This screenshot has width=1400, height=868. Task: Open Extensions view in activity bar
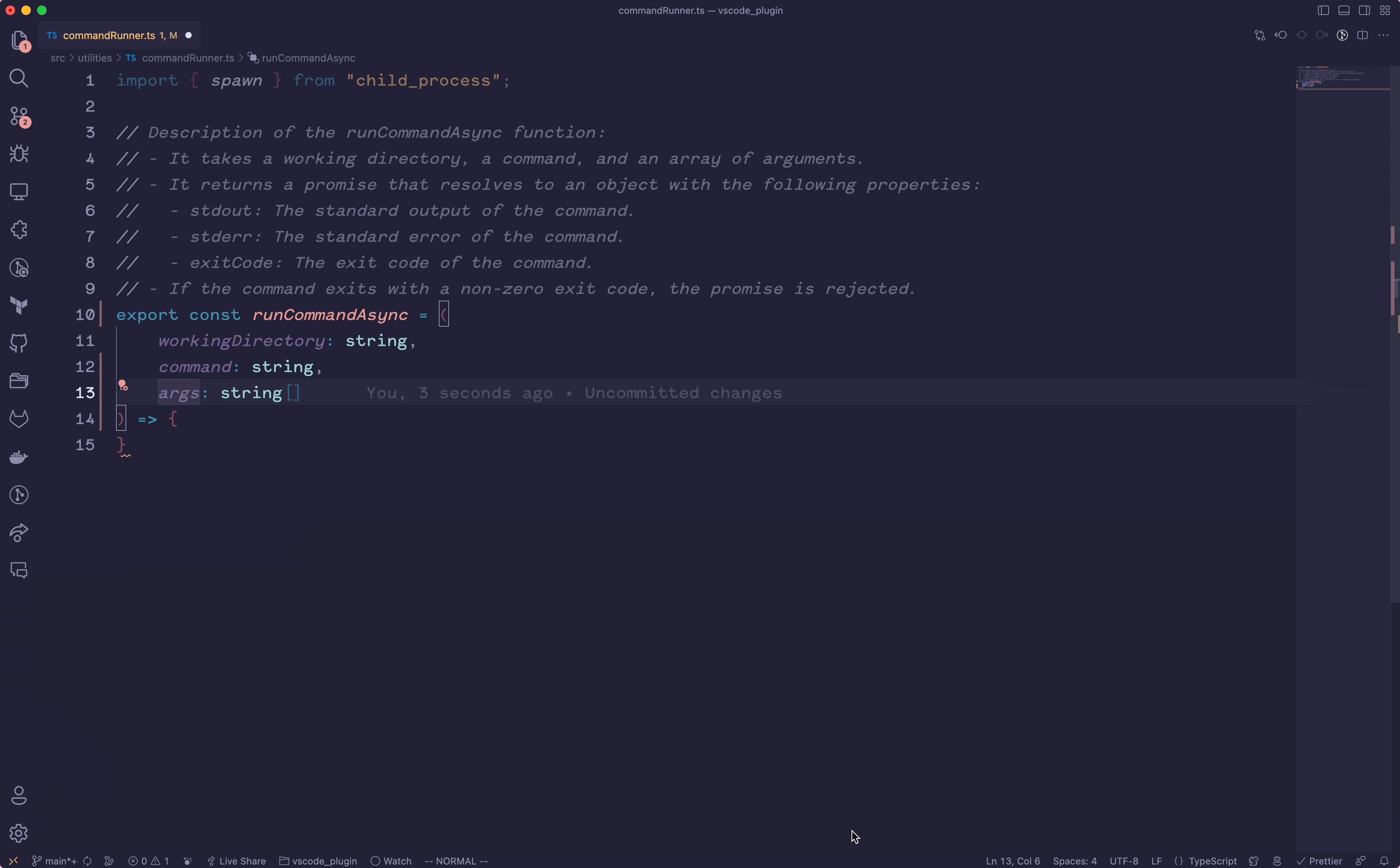tap(19, 230)
